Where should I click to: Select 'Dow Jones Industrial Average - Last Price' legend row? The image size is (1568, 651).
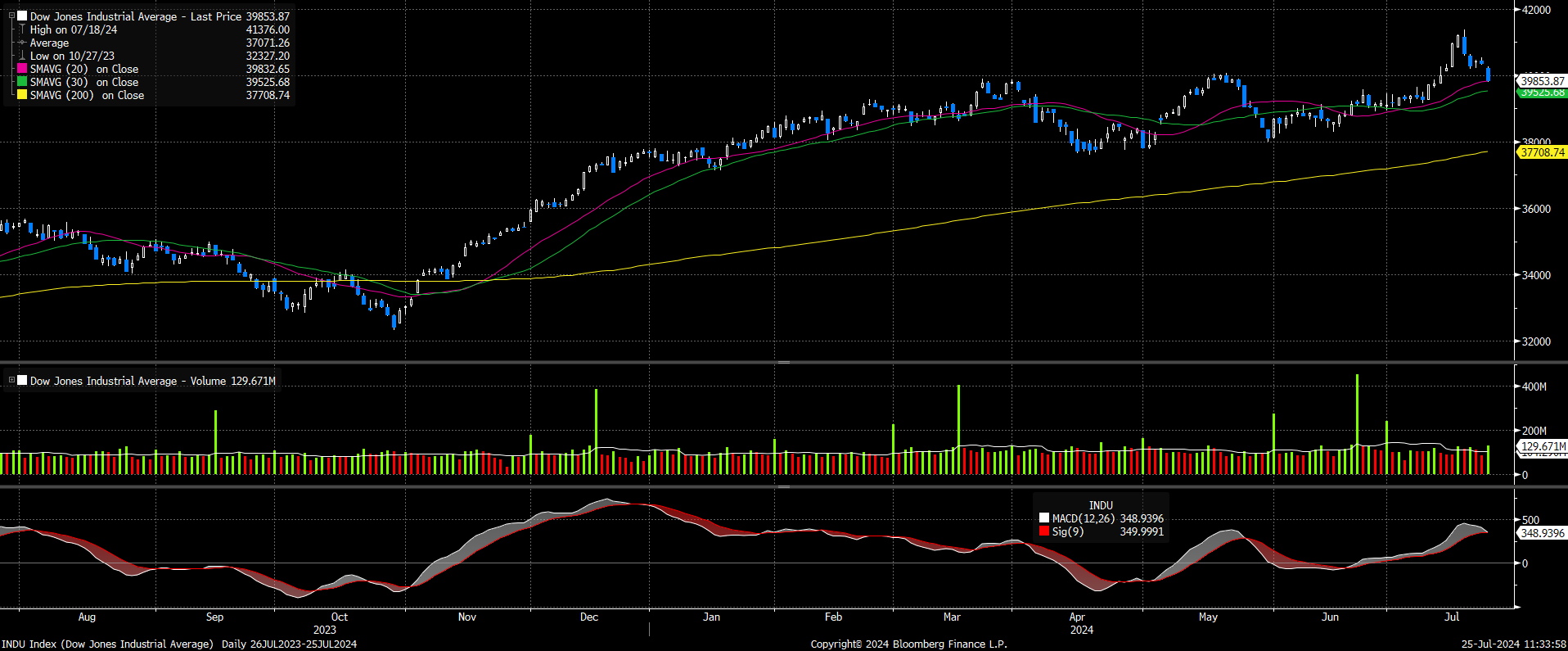(136, 16)
